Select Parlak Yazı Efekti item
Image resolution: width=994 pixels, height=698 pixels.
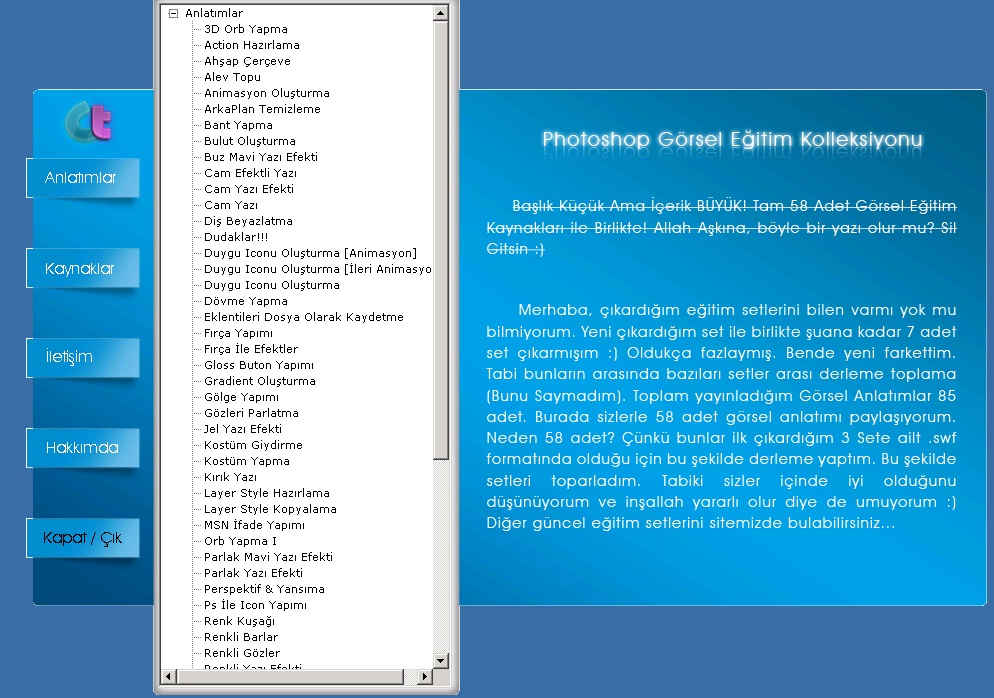pos(254,573)
